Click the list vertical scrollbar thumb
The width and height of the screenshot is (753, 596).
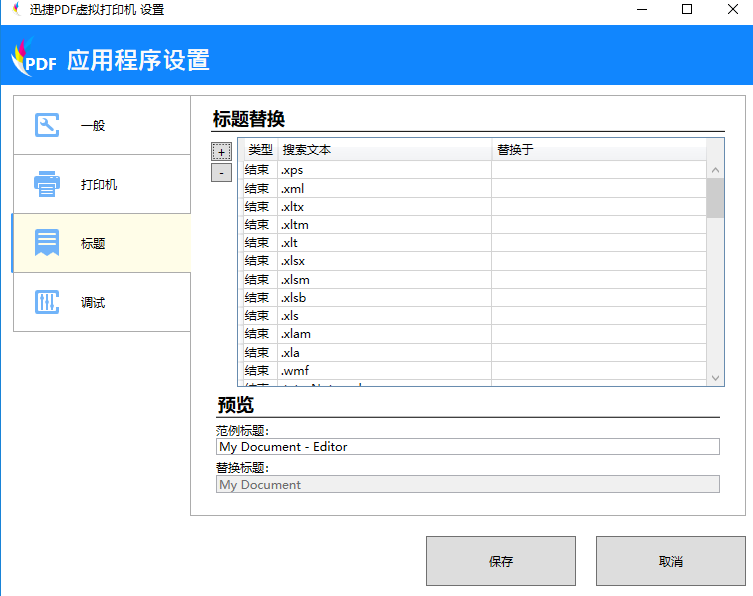coord(715,198)
